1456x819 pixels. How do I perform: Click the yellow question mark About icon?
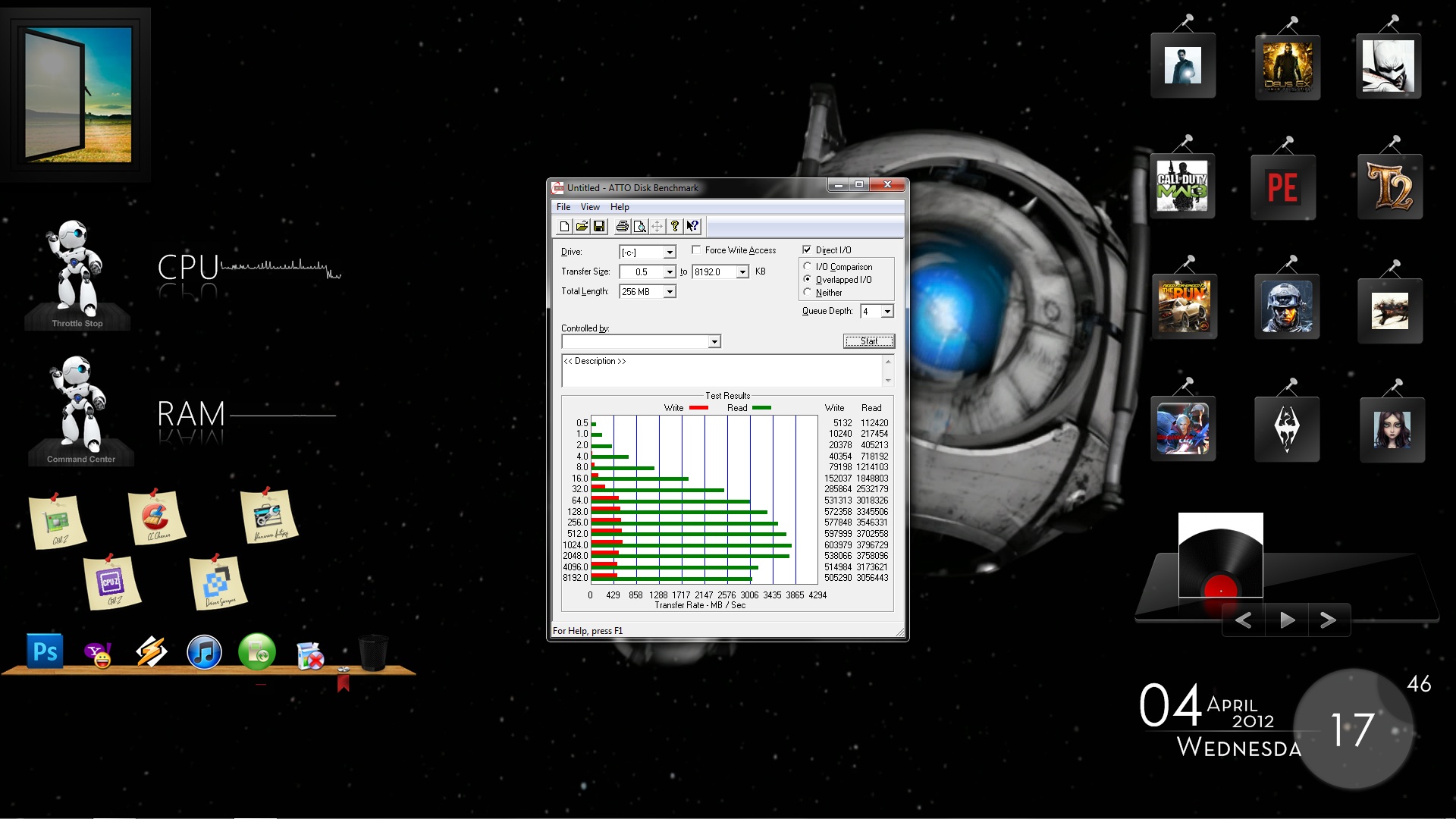[x=675, y=226]
